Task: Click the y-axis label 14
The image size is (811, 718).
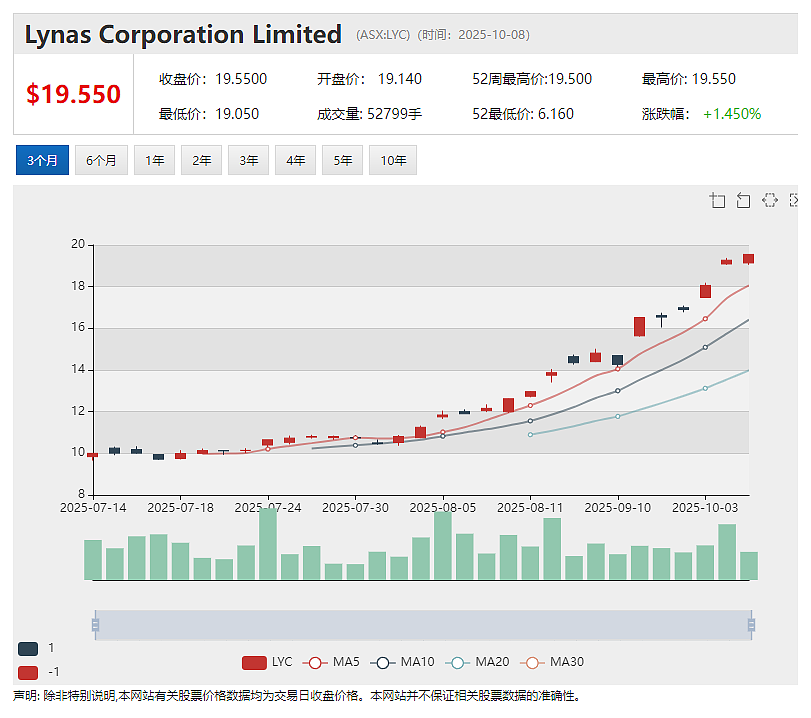Action: pos(78,369)
